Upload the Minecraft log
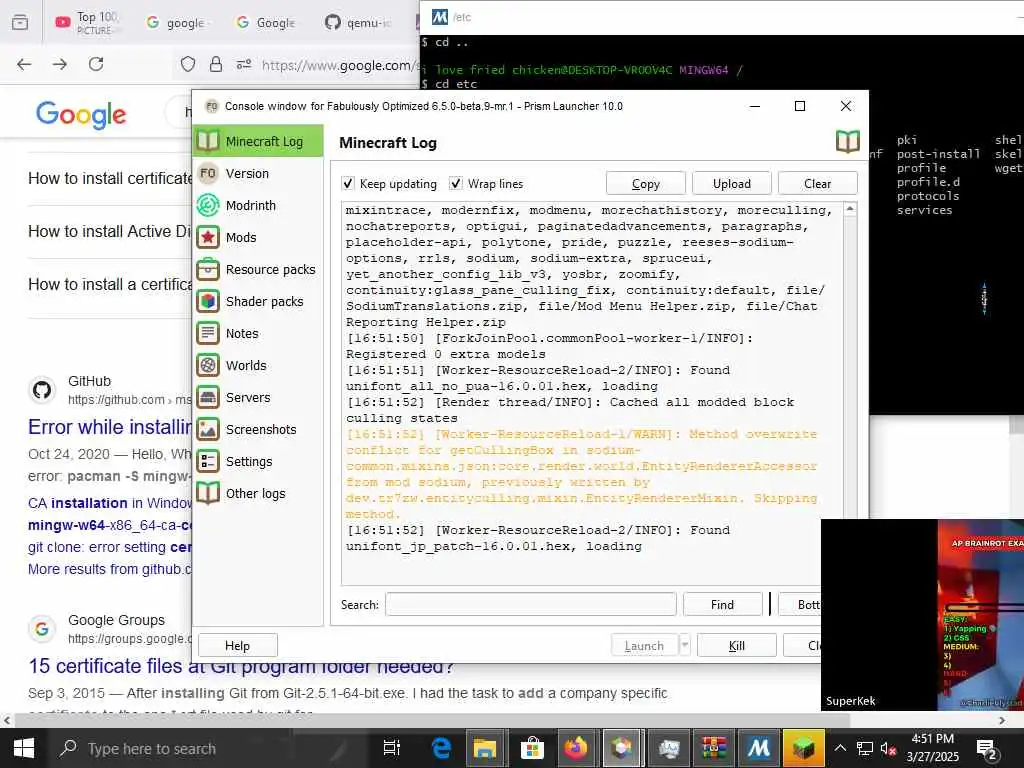 coord(731,184)
